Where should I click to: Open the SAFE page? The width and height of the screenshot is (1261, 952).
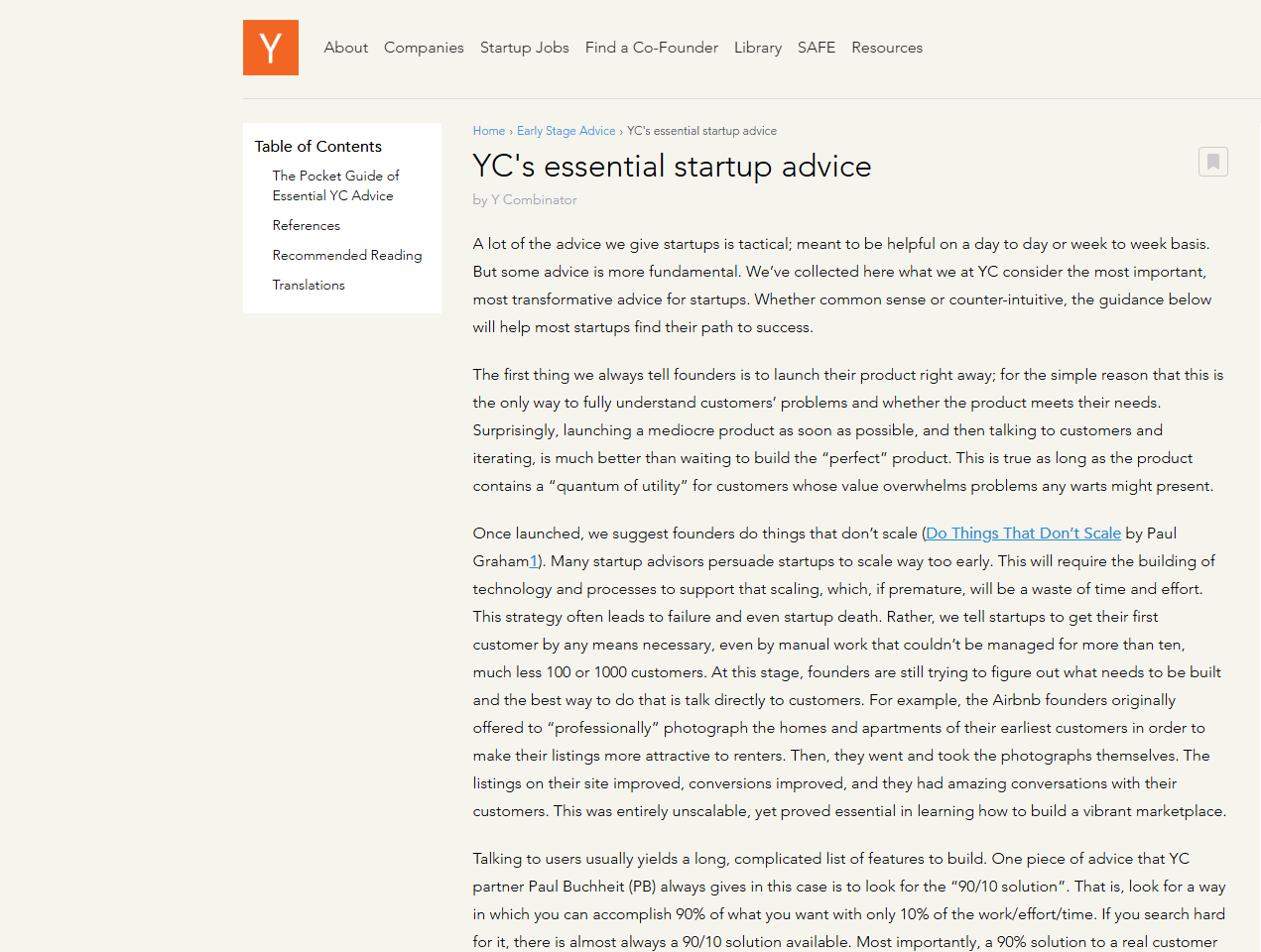817,48
